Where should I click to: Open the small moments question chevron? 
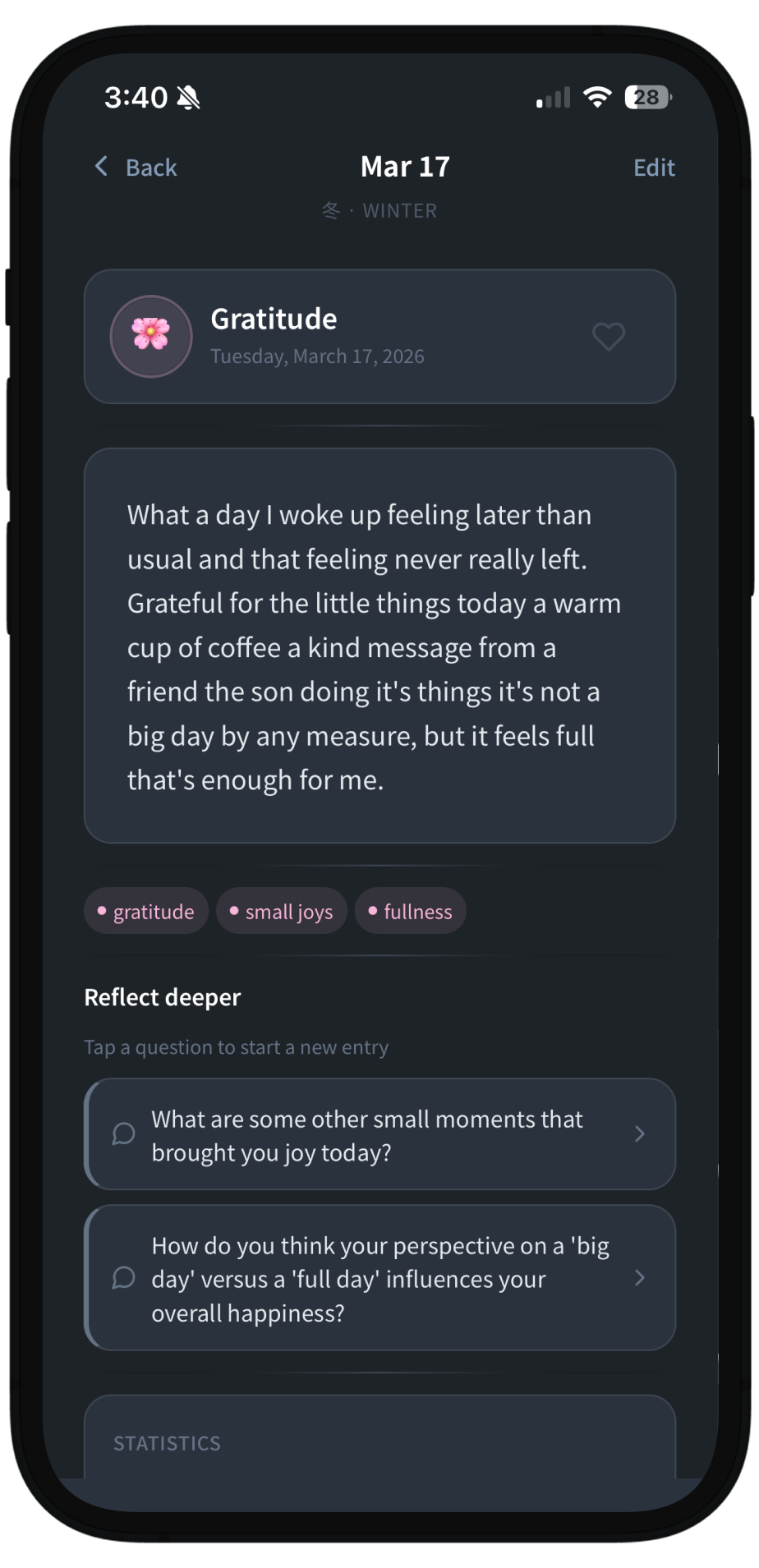point(640,1134)
